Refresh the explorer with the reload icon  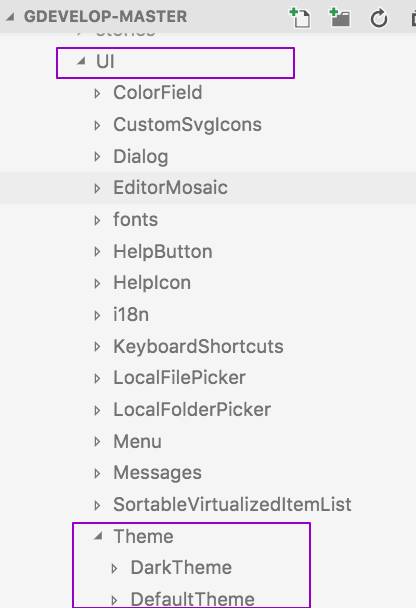[x=378, y=18]
